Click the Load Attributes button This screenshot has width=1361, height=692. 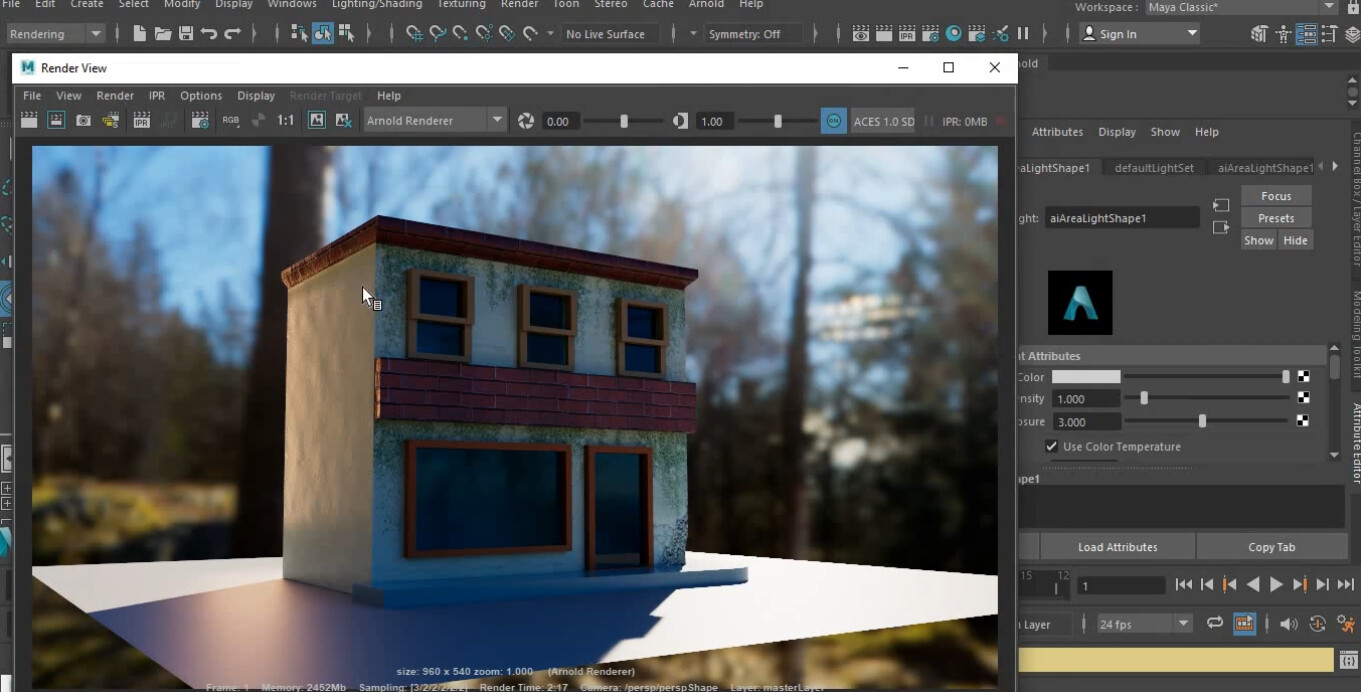(x=1117, y=547)
